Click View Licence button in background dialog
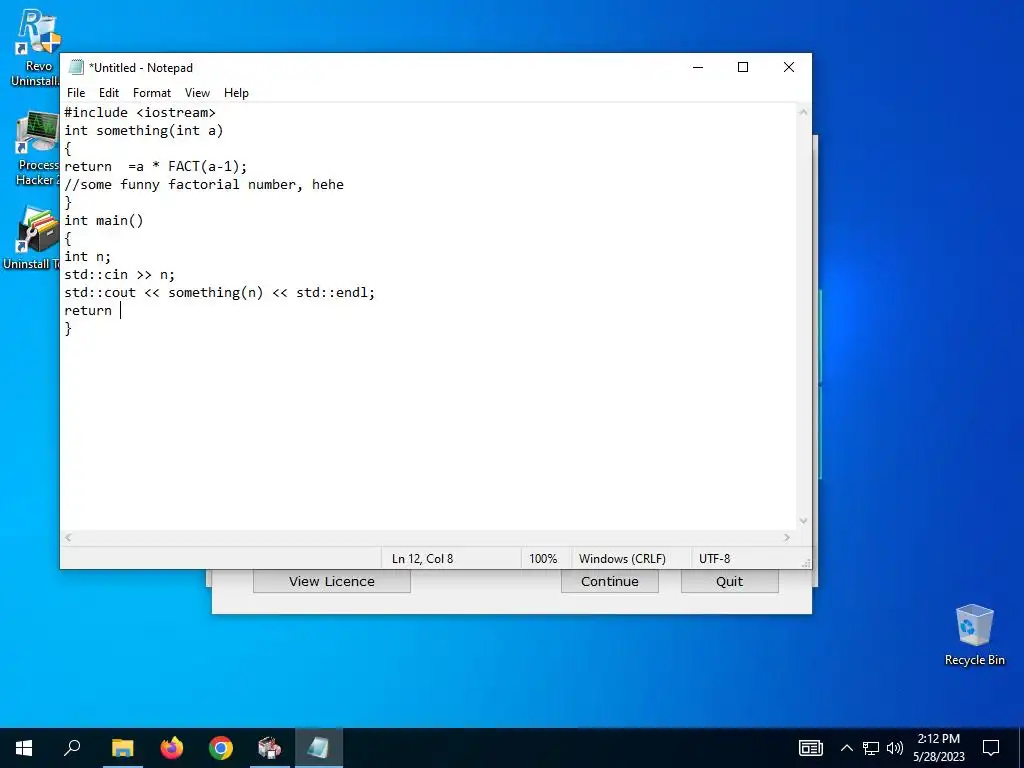 point(332,581)
